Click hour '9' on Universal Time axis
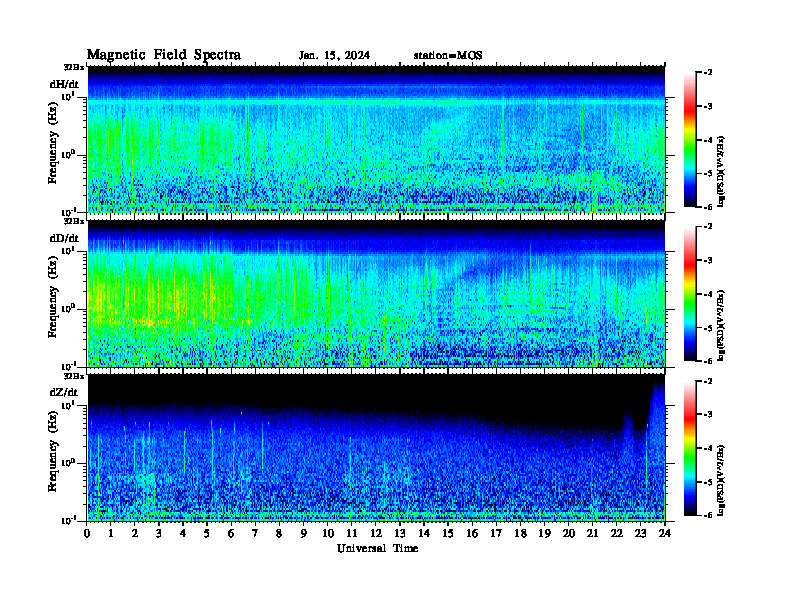This screenshot has width=792, height=612. tap(304, 533)
